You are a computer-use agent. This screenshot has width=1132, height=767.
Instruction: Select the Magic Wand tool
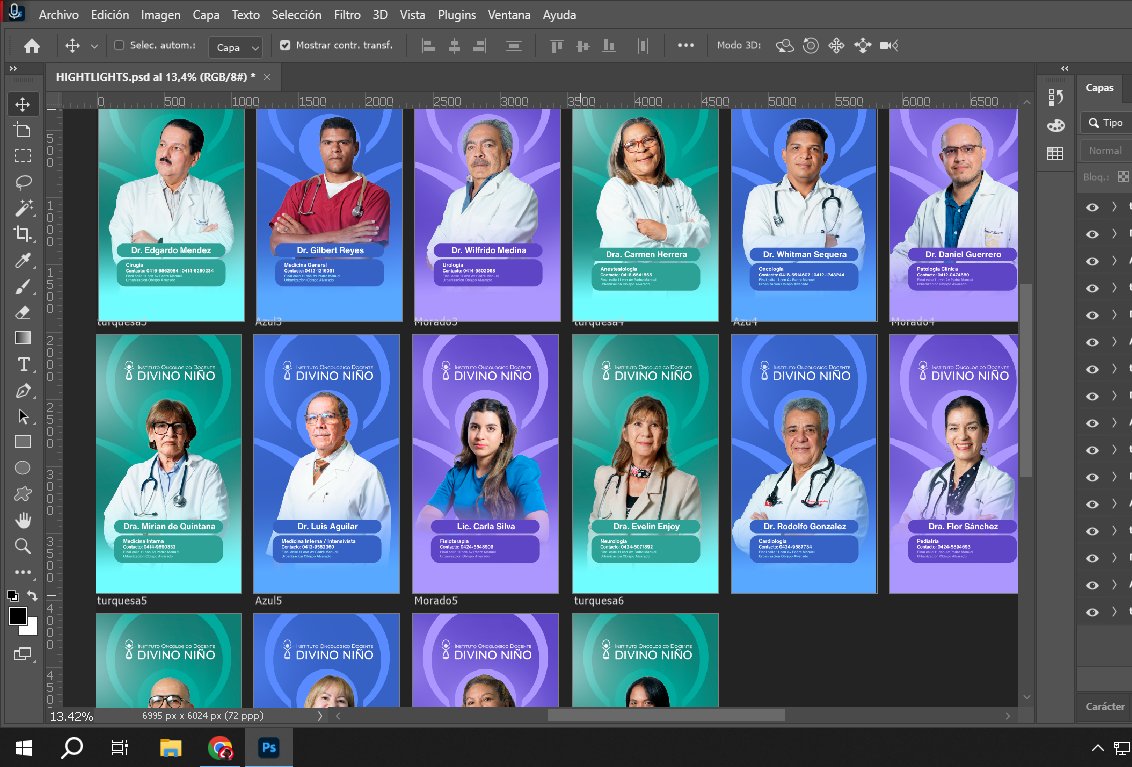(x=23, y=208)
